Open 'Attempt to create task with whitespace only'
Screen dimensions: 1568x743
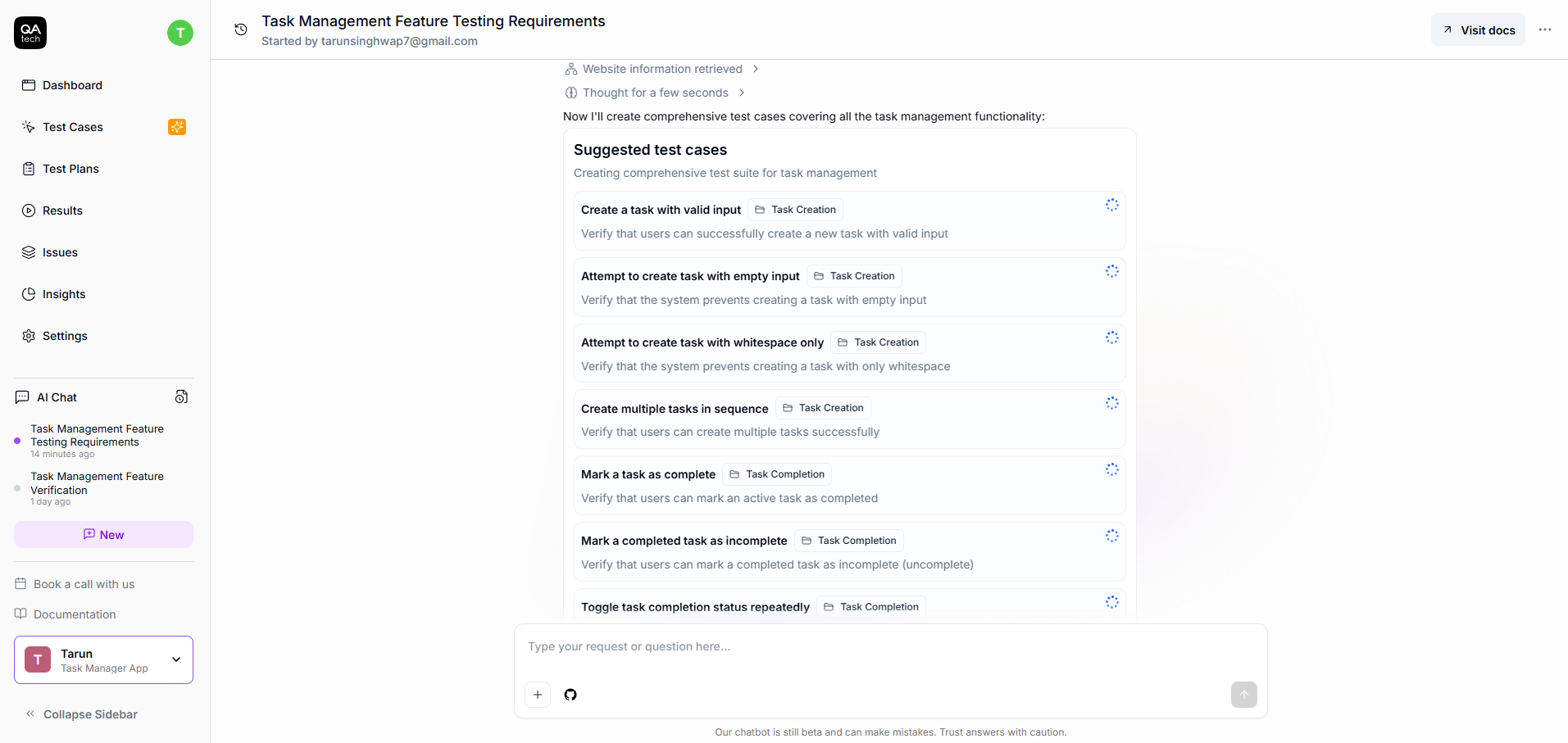[x=849, y=353]
